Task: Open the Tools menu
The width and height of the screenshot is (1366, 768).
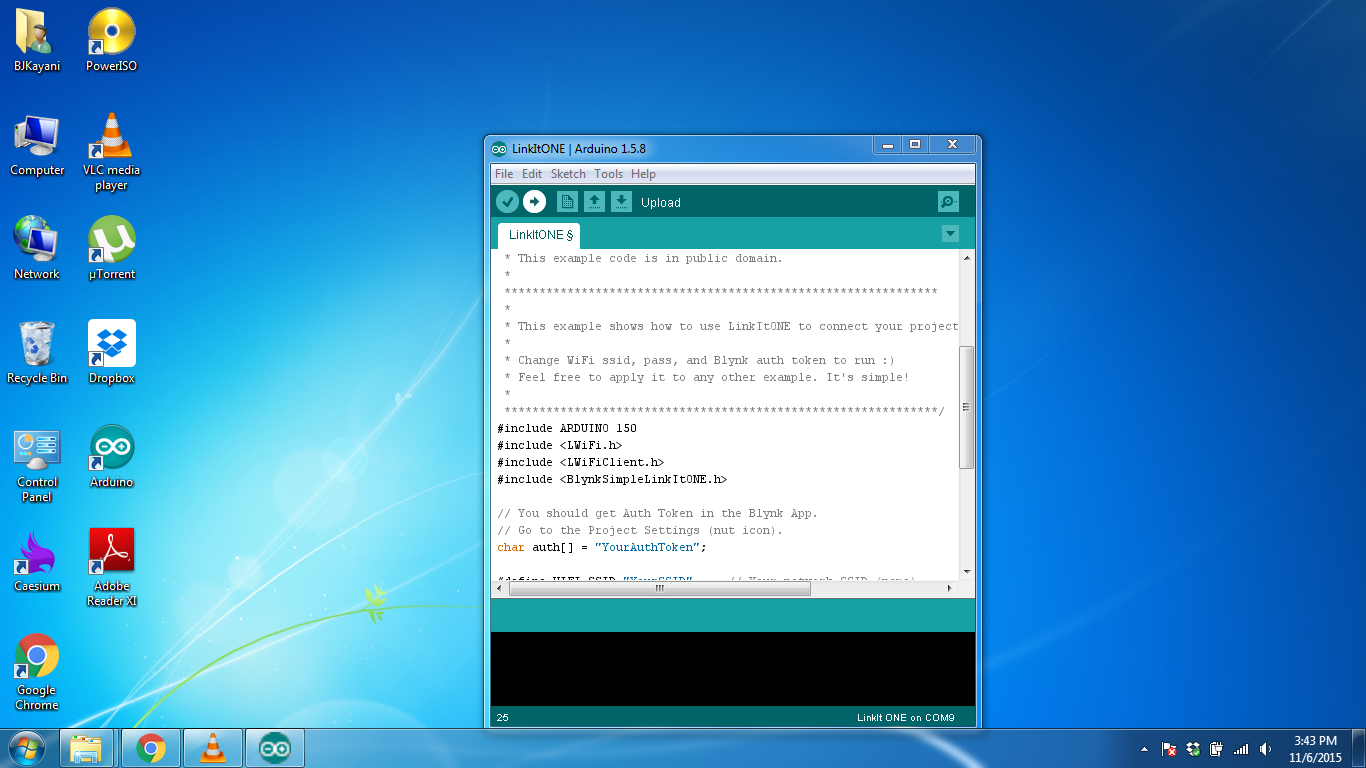Action: (x=608, y=174)
